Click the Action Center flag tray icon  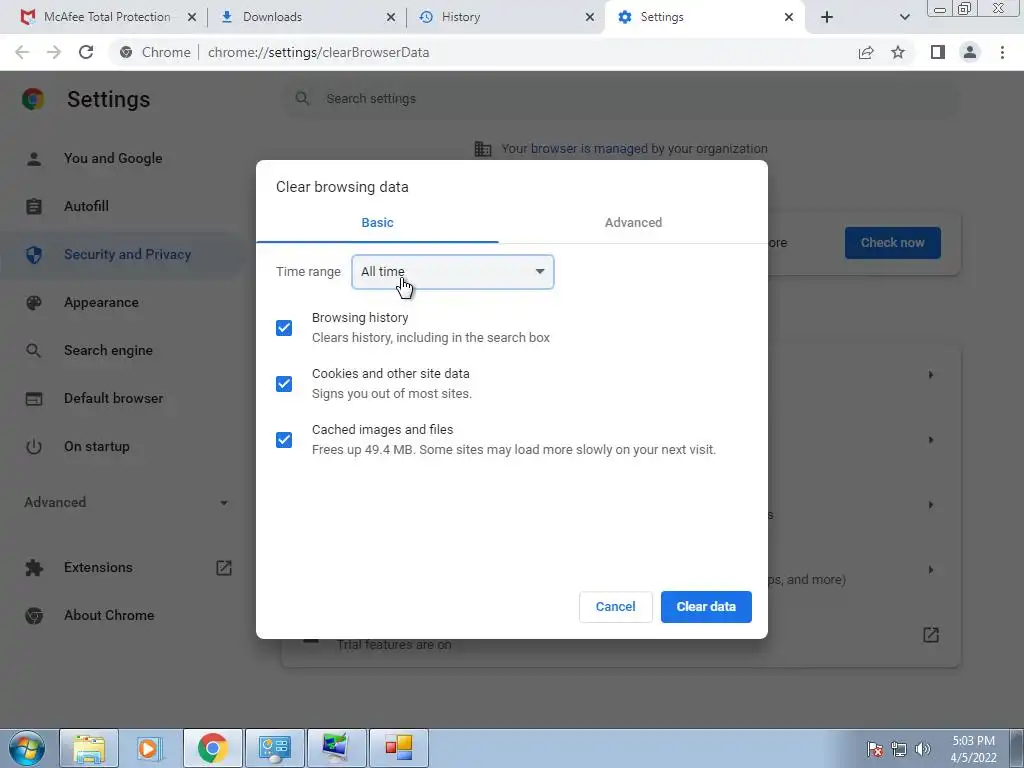coord(875,749)
